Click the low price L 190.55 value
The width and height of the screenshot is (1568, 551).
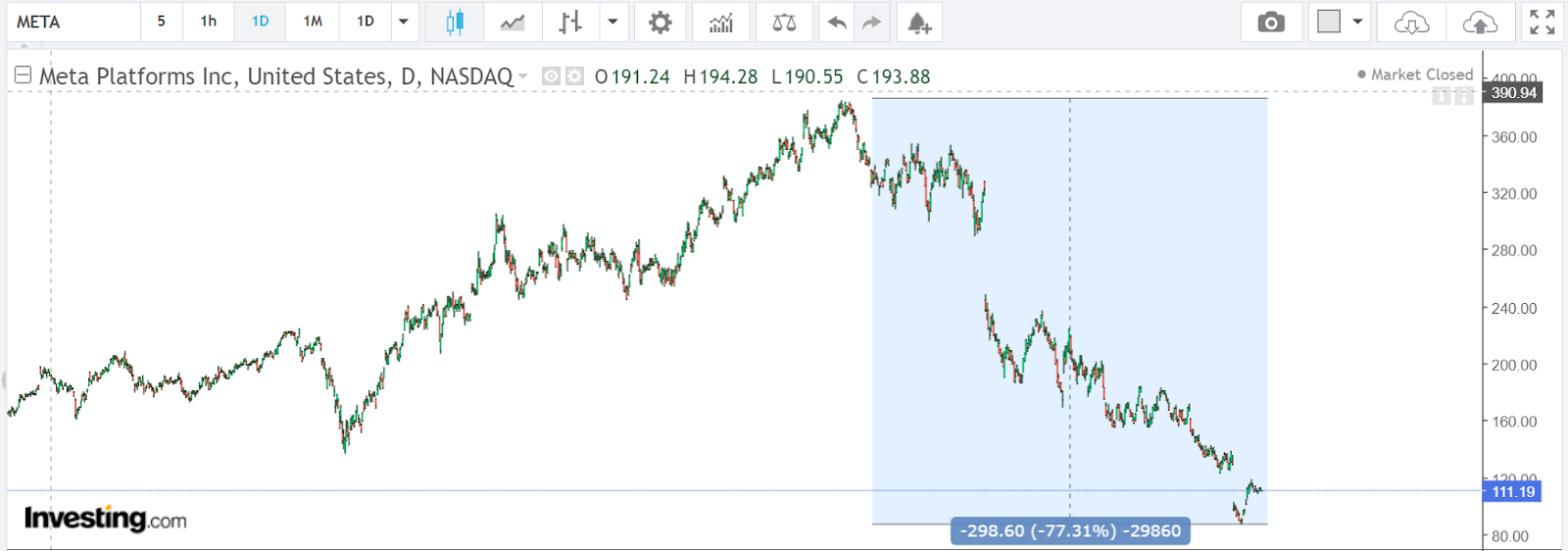pyautogui.click(x=807, y=76)
